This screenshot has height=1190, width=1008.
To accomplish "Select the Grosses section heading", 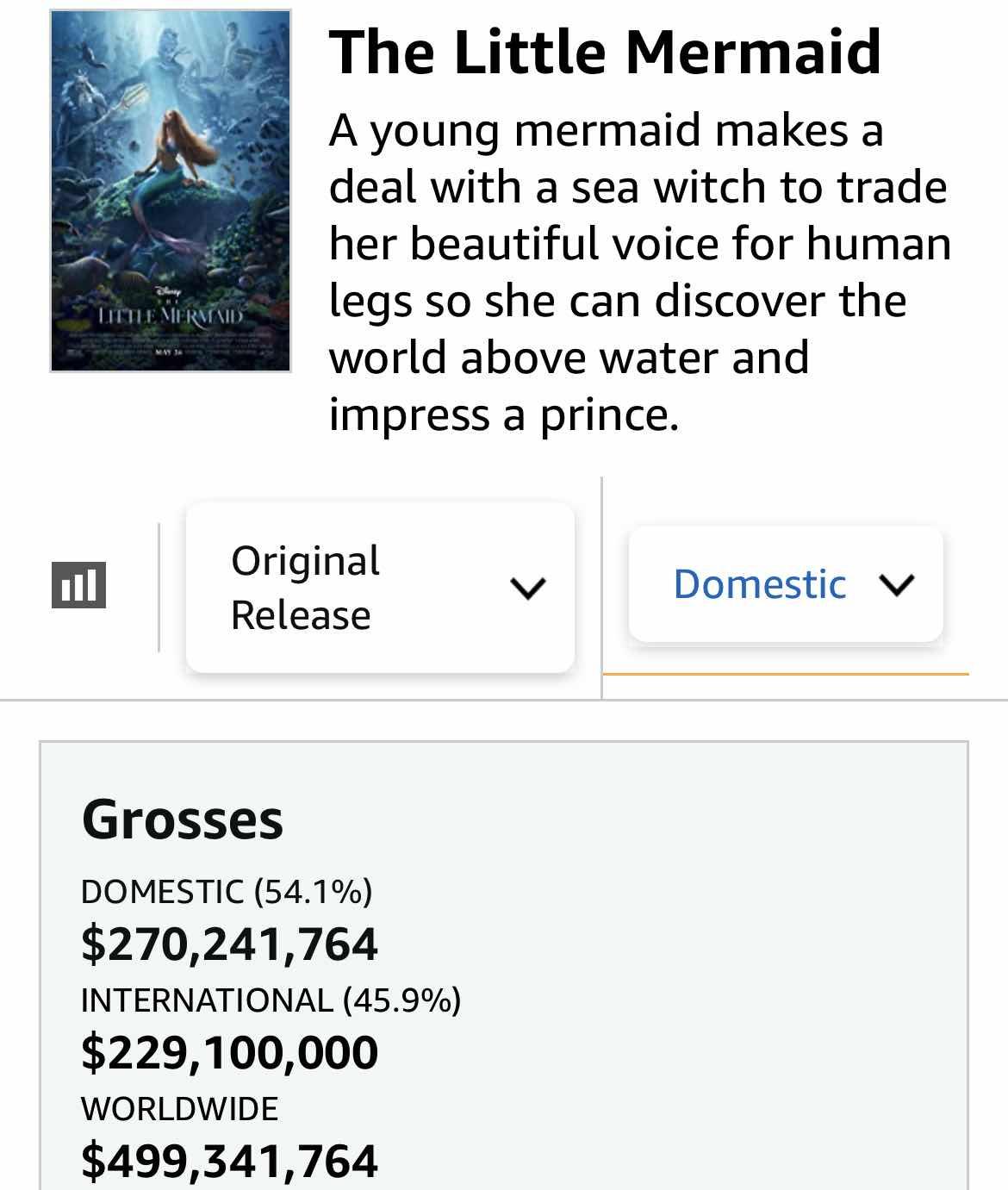I will tap(182, 819).
